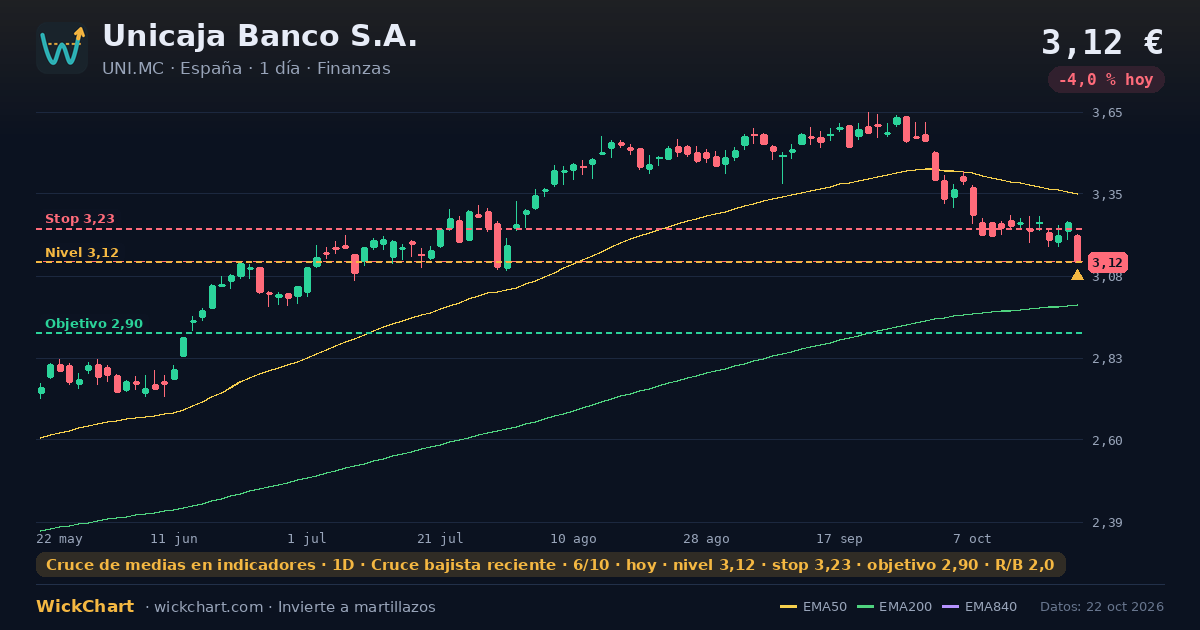Select the Unicaja Banco S.A. title
This screenshot has height=630, width=1200.
coord(260,36)
